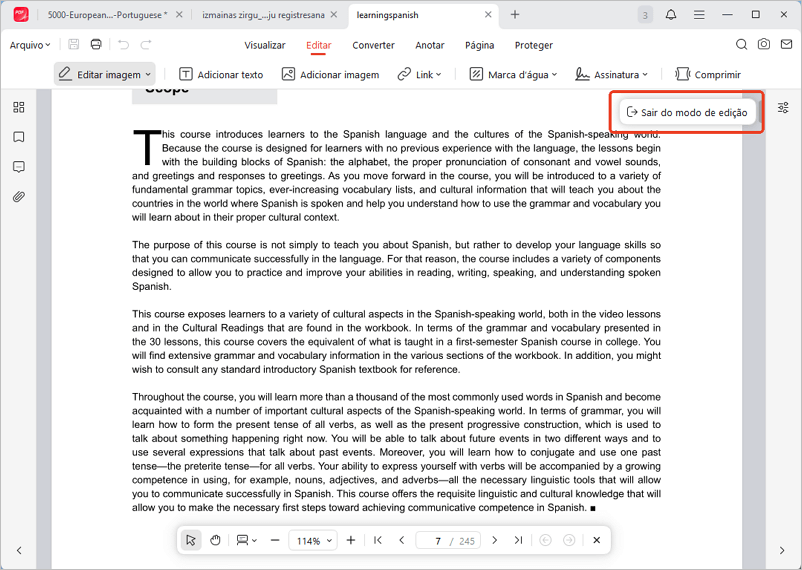802x570 pixels.
Task: Open the page display mode dropdown
Action: (246, 540)
